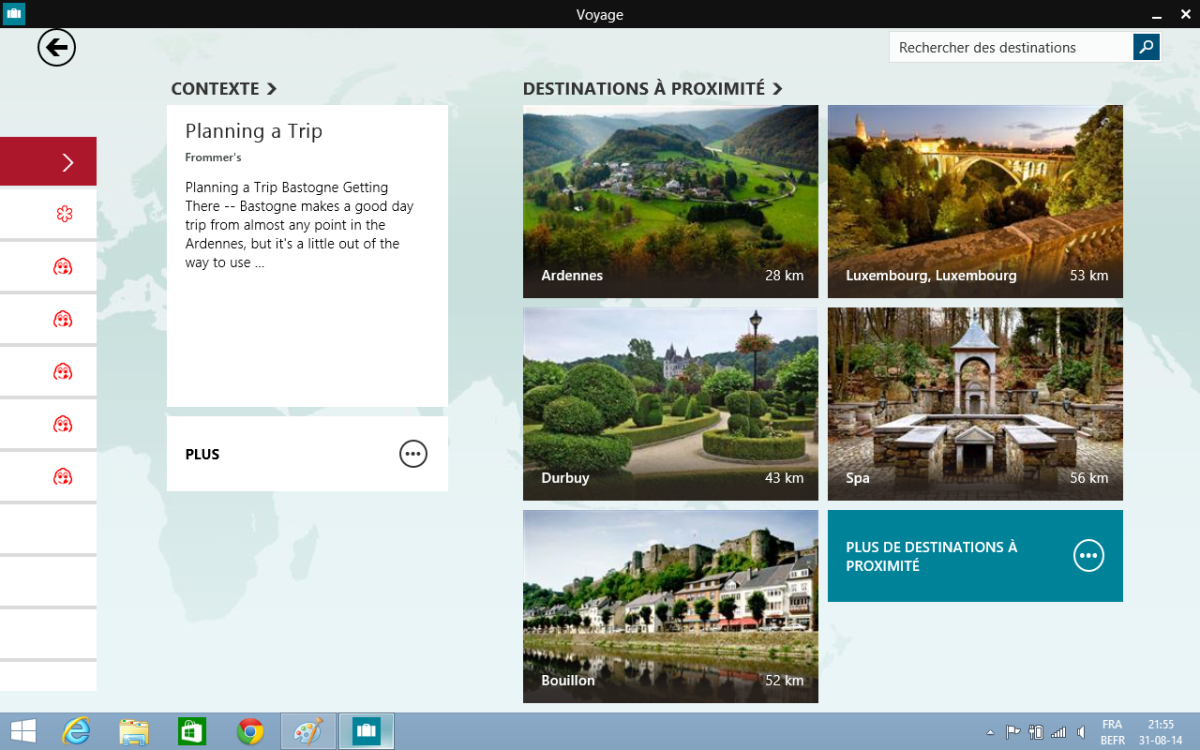Click the Voyage suitcase taskbar icon
The width and height of the screenshot is (1200, 750).
click(366, 731)
